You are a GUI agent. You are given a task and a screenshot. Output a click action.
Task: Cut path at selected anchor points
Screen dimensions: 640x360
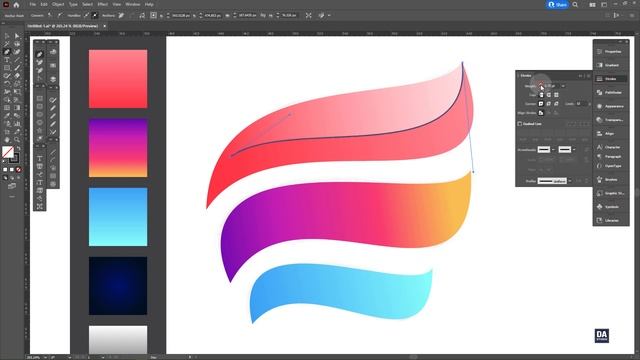[142, 15]
